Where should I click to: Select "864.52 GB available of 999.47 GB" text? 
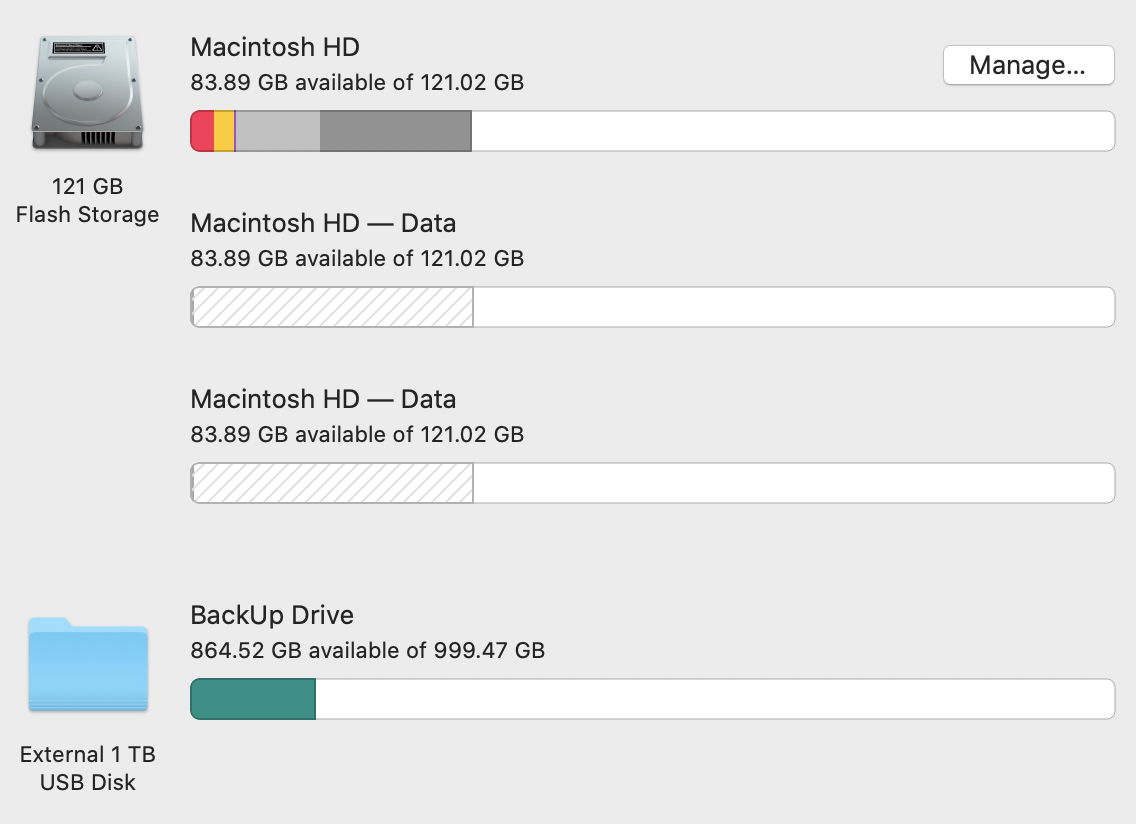click(367, 651)
